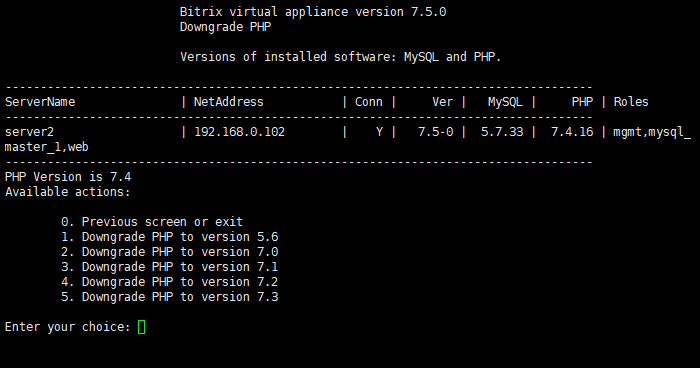Click the Roles column header
The image size is (700, 368).
point(631,102)
